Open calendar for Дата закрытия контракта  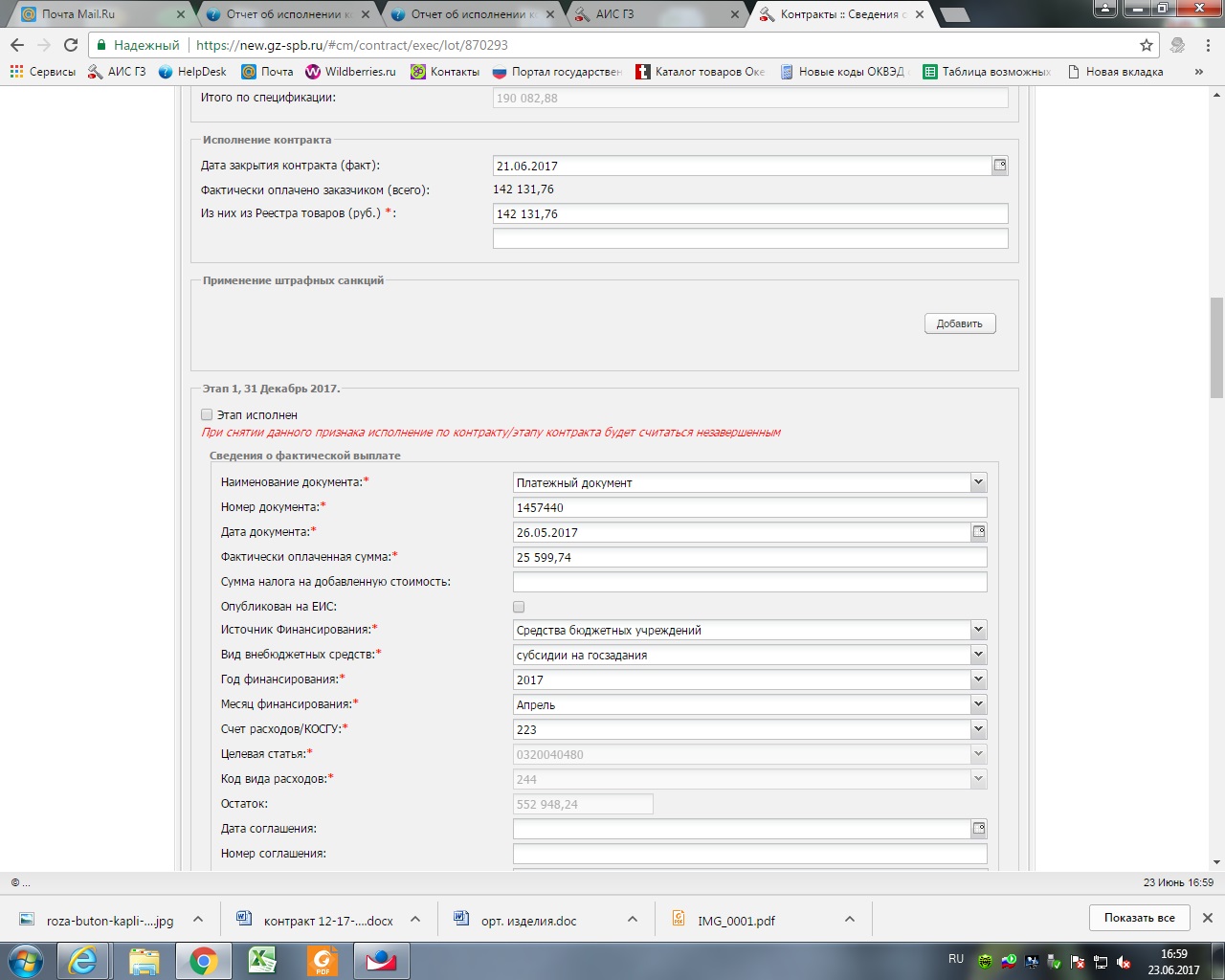(x=1000, y=166)
